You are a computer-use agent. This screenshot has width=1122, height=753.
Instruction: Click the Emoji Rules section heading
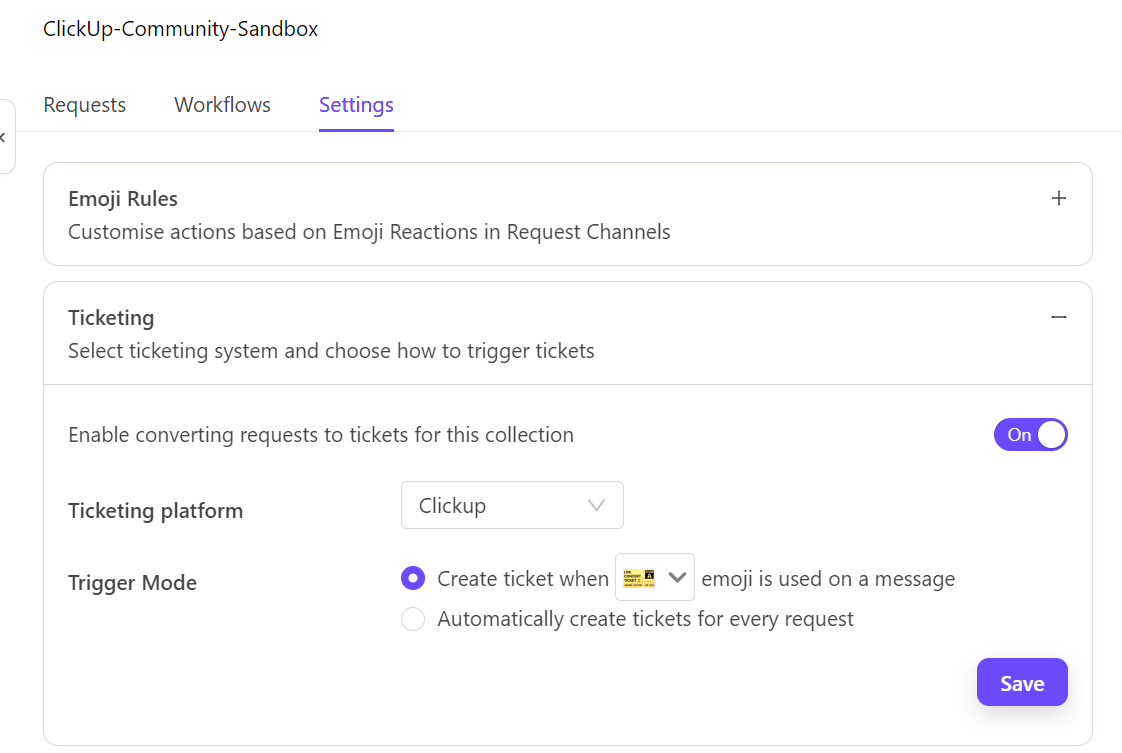pos(123,198)
